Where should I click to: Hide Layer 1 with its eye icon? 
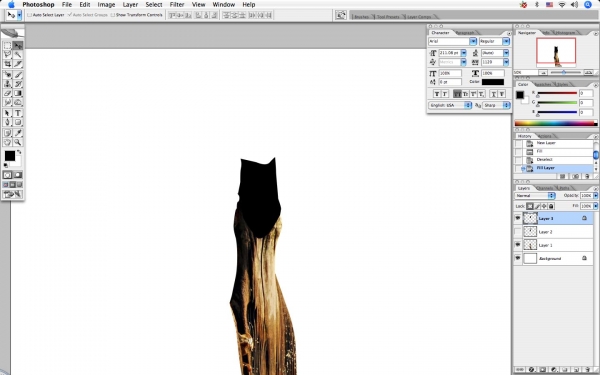pyautogui.click(x=518, y=245)
